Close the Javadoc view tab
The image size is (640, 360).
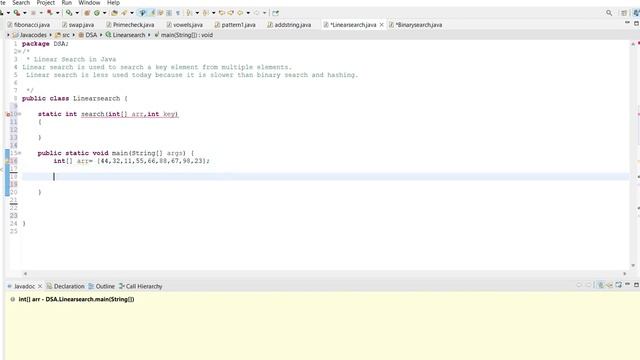click(x=40, y=287)
